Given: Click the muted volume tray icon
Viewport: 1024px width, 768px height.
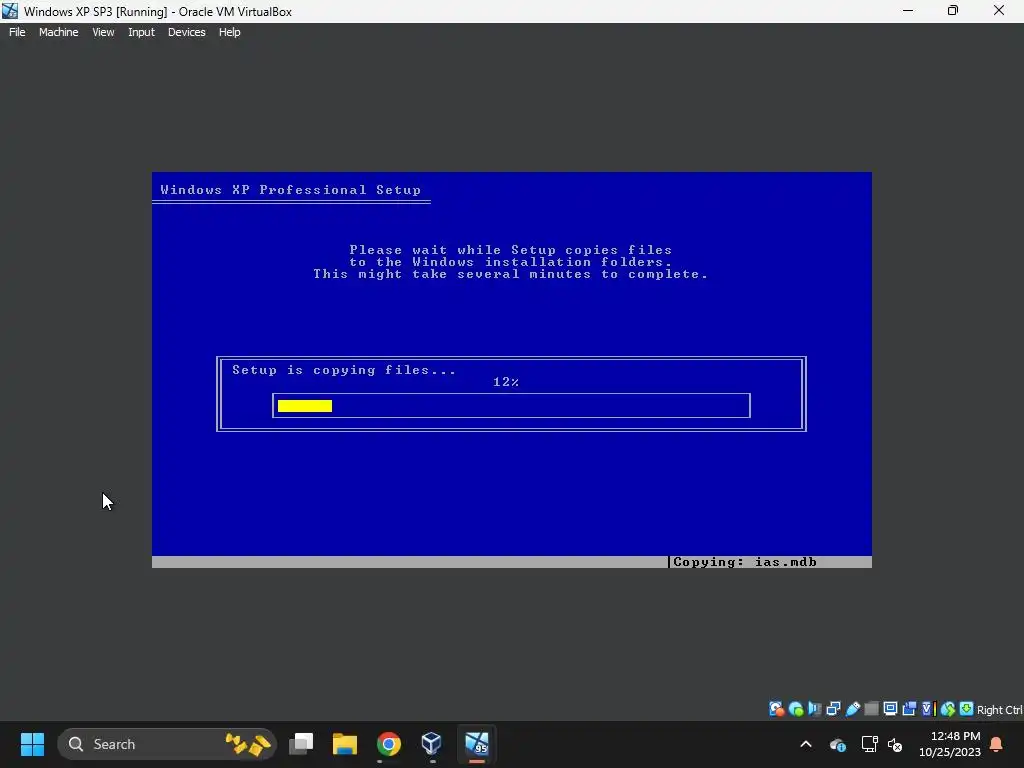Looking at the screenshot, I should [895, 744].
